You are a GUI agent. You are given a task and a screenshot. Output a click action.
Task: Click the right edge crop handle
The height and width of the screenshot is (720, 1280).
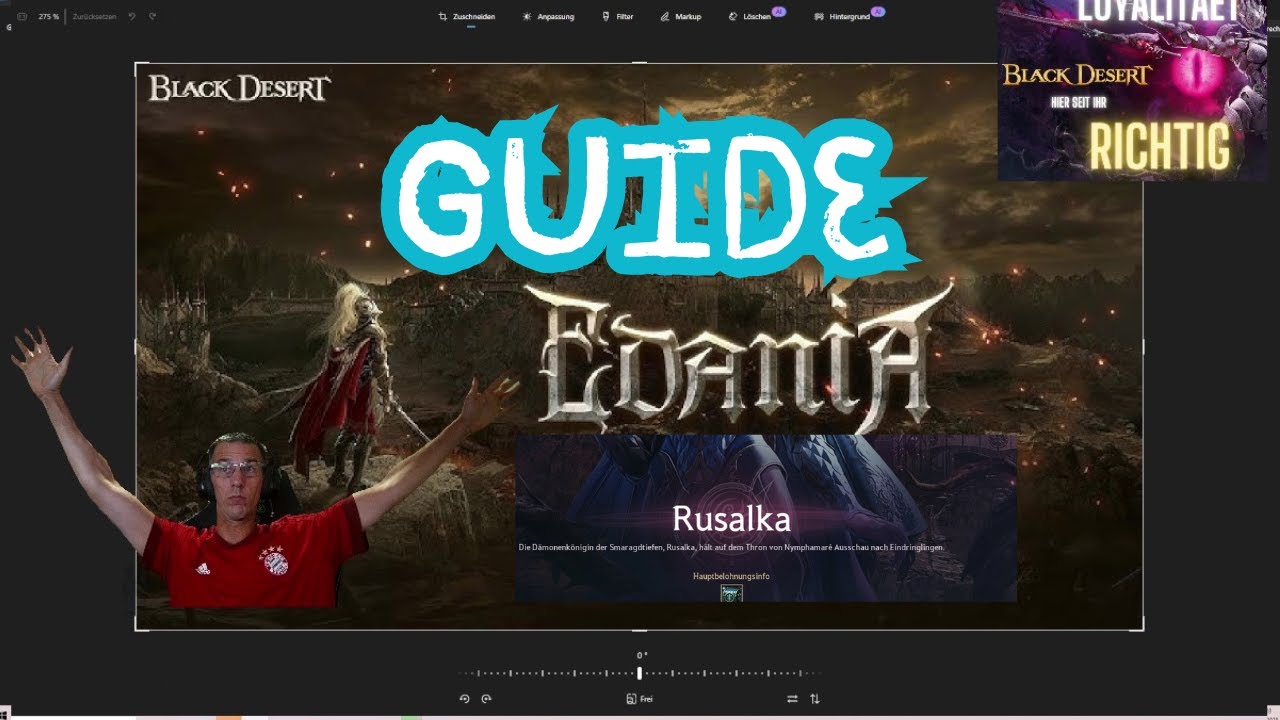pos(1143,345)
